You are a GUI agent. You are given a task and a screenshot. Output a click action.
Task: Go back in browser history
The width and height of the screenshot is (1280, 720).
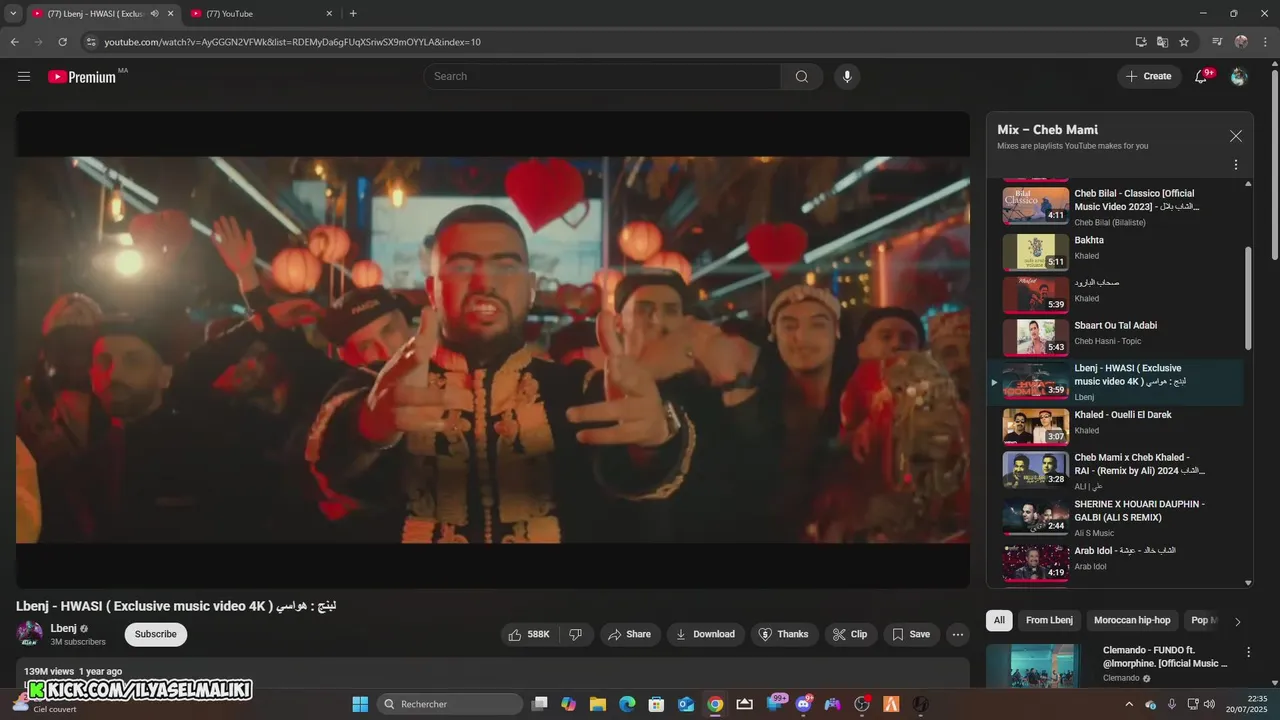14,42
